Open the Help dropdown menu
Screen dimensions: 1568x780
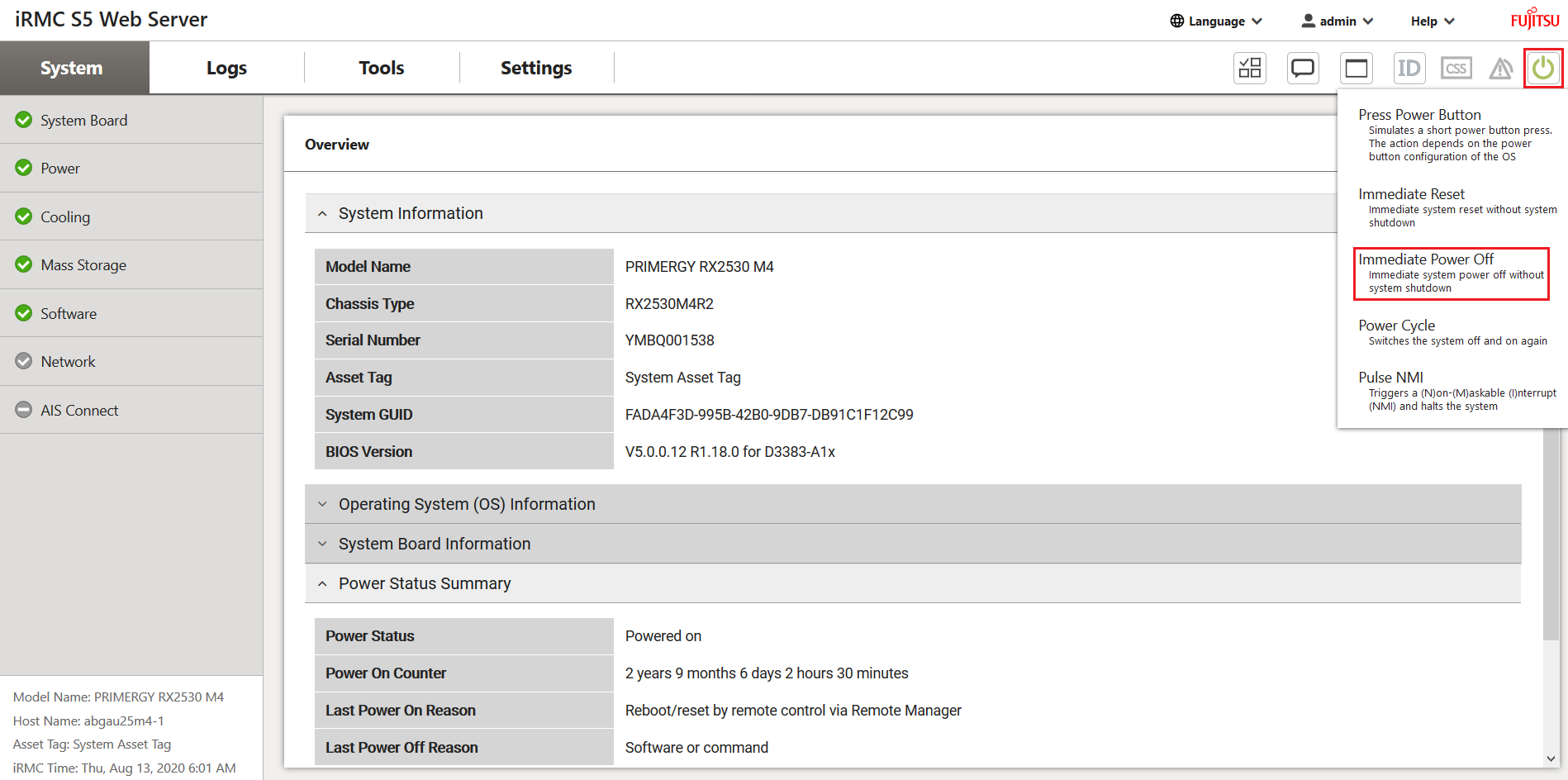tap(1432, 21)
